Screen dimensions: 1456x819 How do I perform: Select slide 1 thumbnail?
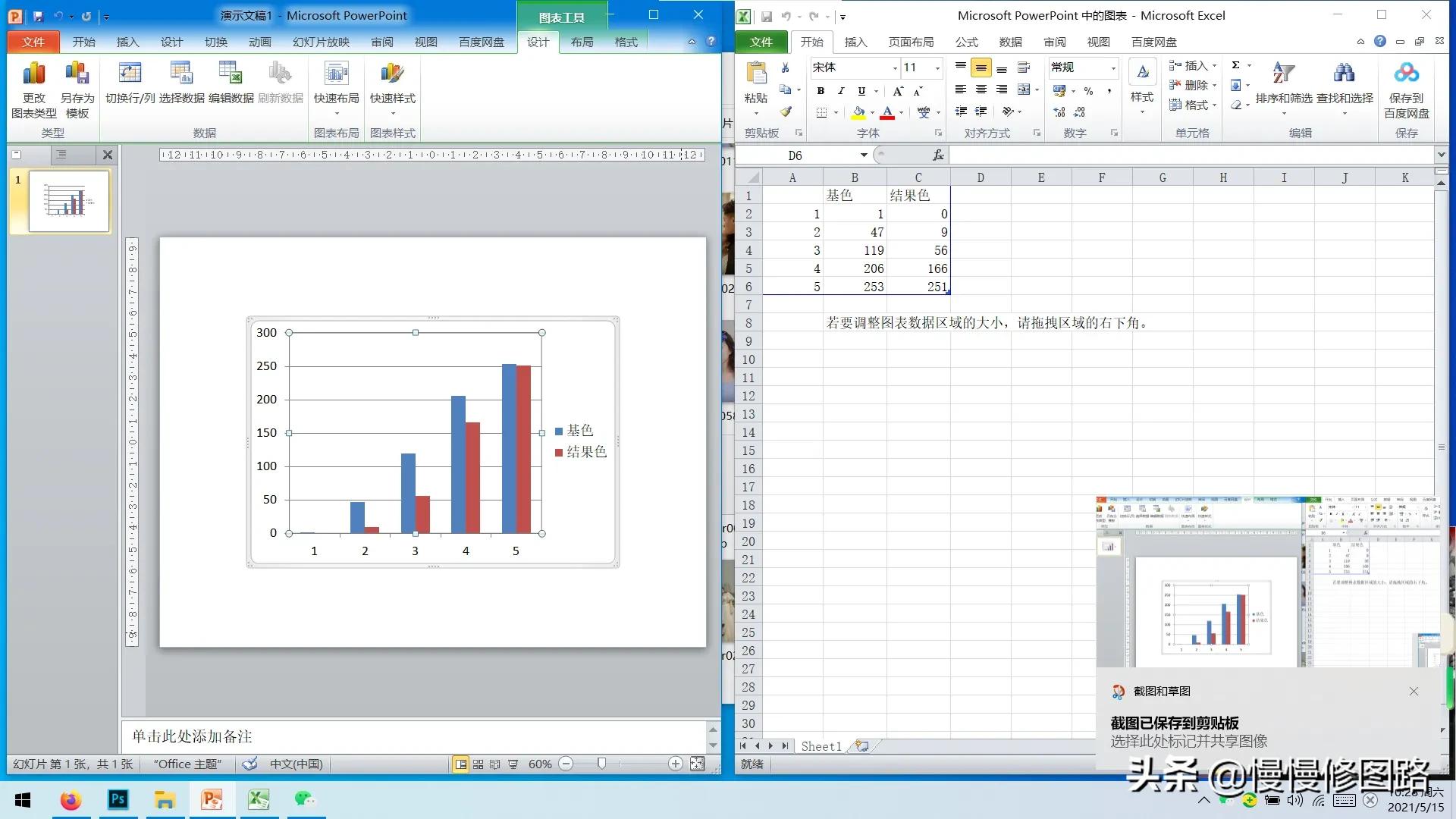[x=69, y=201]
